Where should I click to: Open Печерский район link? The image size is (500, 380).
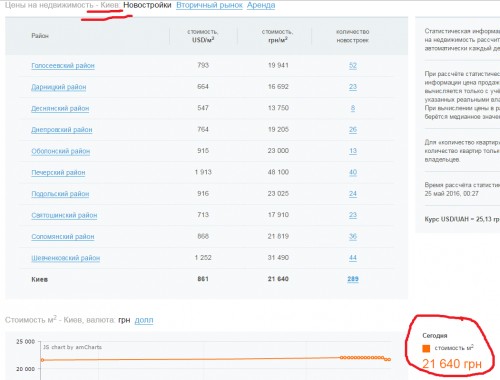coord(58,172)
